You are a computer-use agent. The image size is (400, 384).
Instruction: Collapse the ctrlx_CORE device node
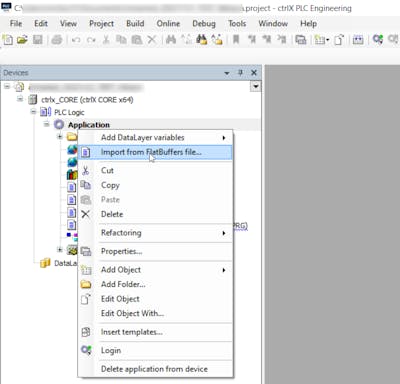(20, 99)
